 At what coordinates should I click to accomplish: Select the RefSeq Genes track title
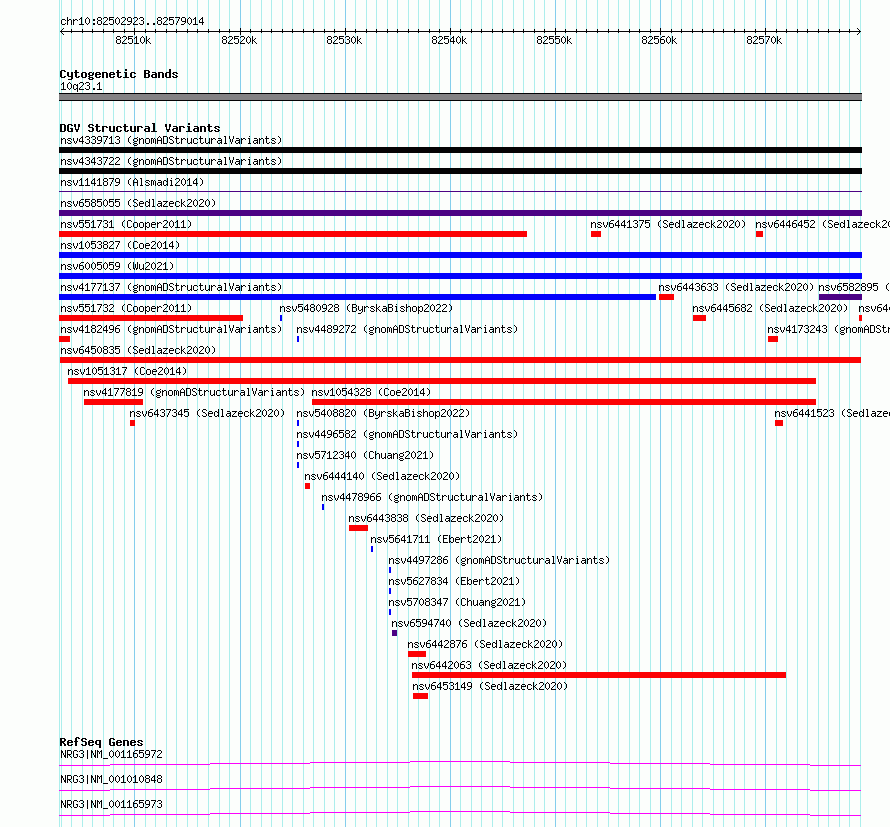tap(101, 742)
